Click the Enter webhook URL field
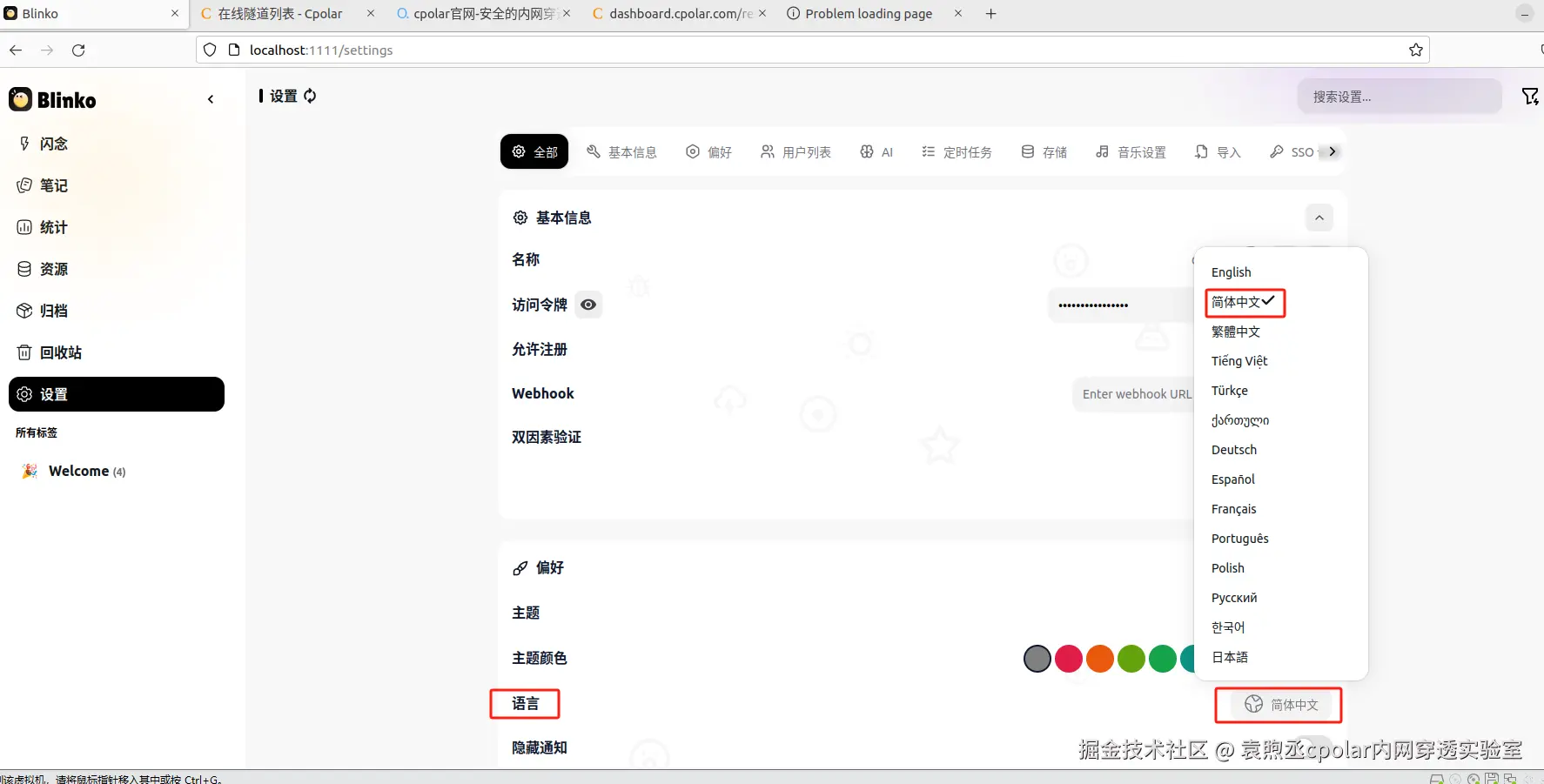 coord(1133,394)
